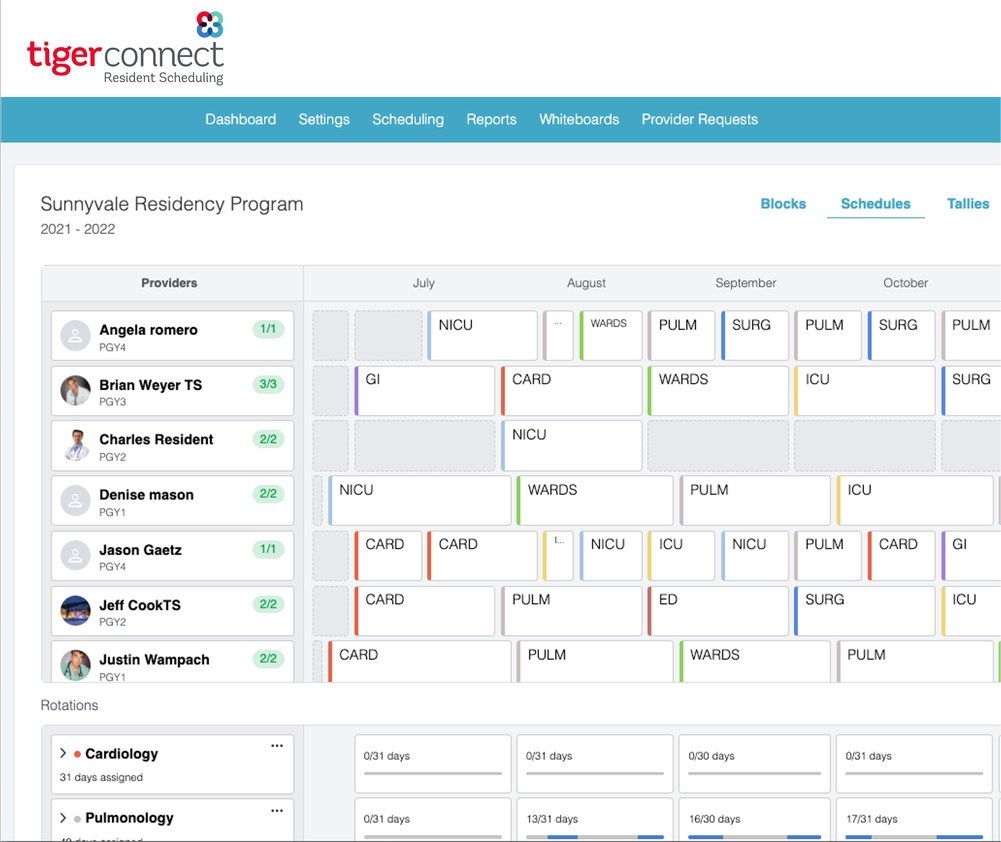Select Jeff CookTS's ED rotation block

(x=717, y=611)
